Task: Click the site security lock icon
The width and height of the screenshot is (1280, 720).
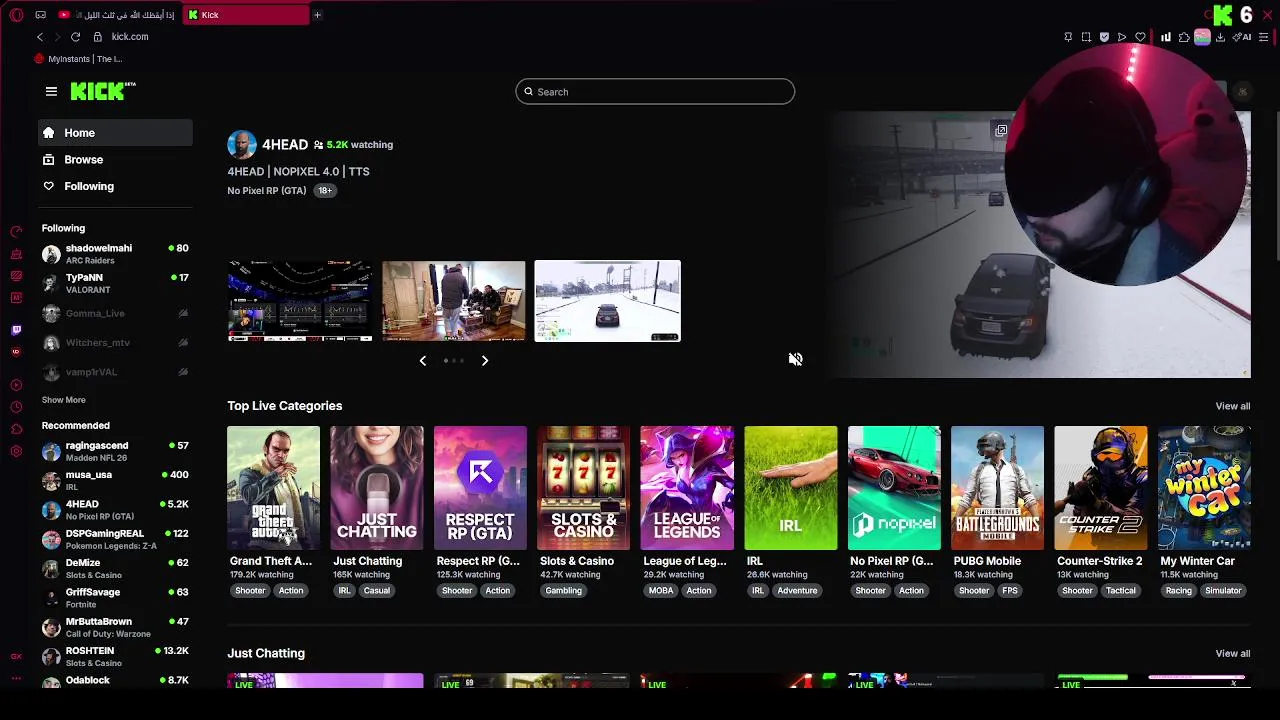Action: coord(97,37)
